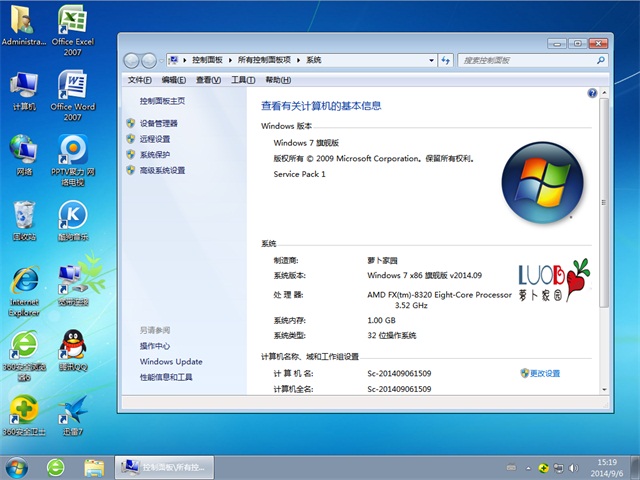Open the 计算机 desktop icon
This screenshot has width=640, height=480.
[x=24, y=91]
